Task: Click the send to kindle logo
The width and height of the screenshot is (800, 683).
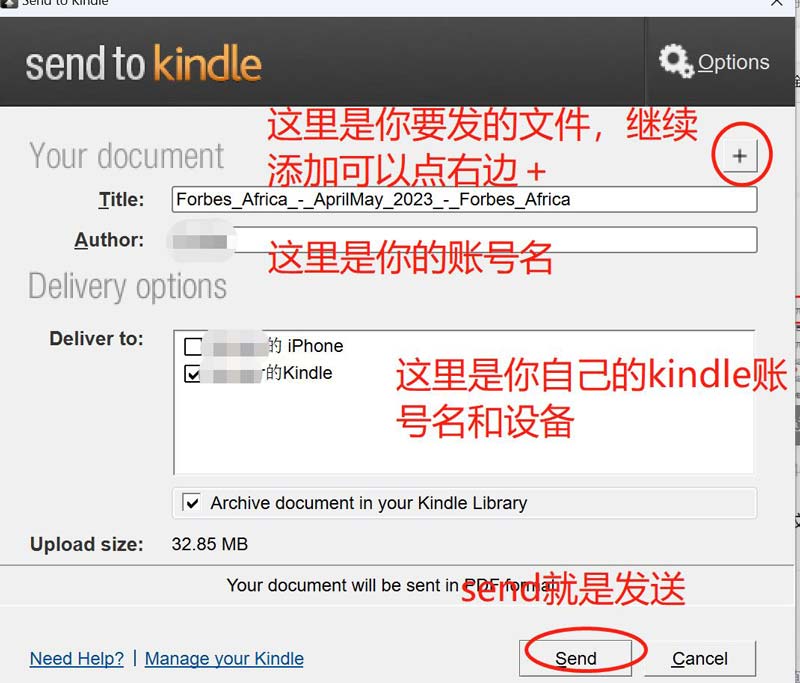Action: [143, 64]
